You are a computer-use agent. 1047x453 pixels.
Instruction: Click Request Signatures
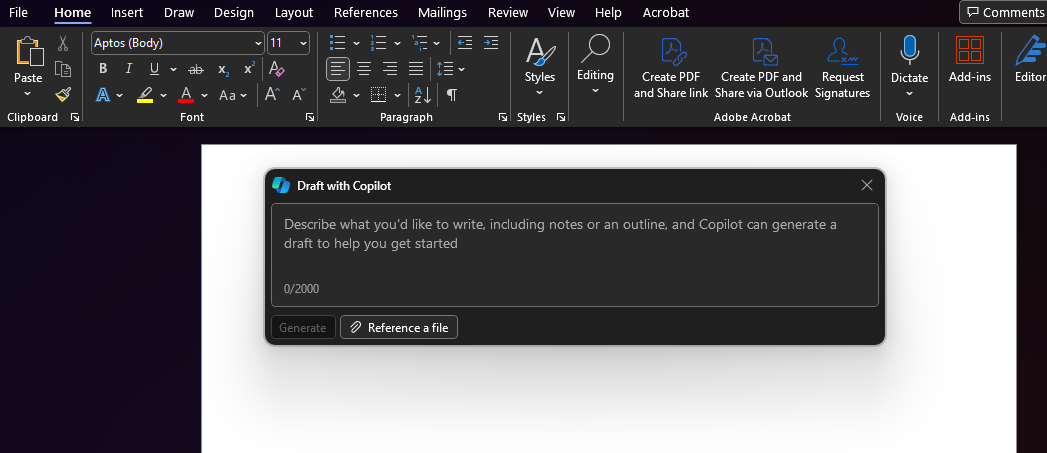(x=843, y=67)
